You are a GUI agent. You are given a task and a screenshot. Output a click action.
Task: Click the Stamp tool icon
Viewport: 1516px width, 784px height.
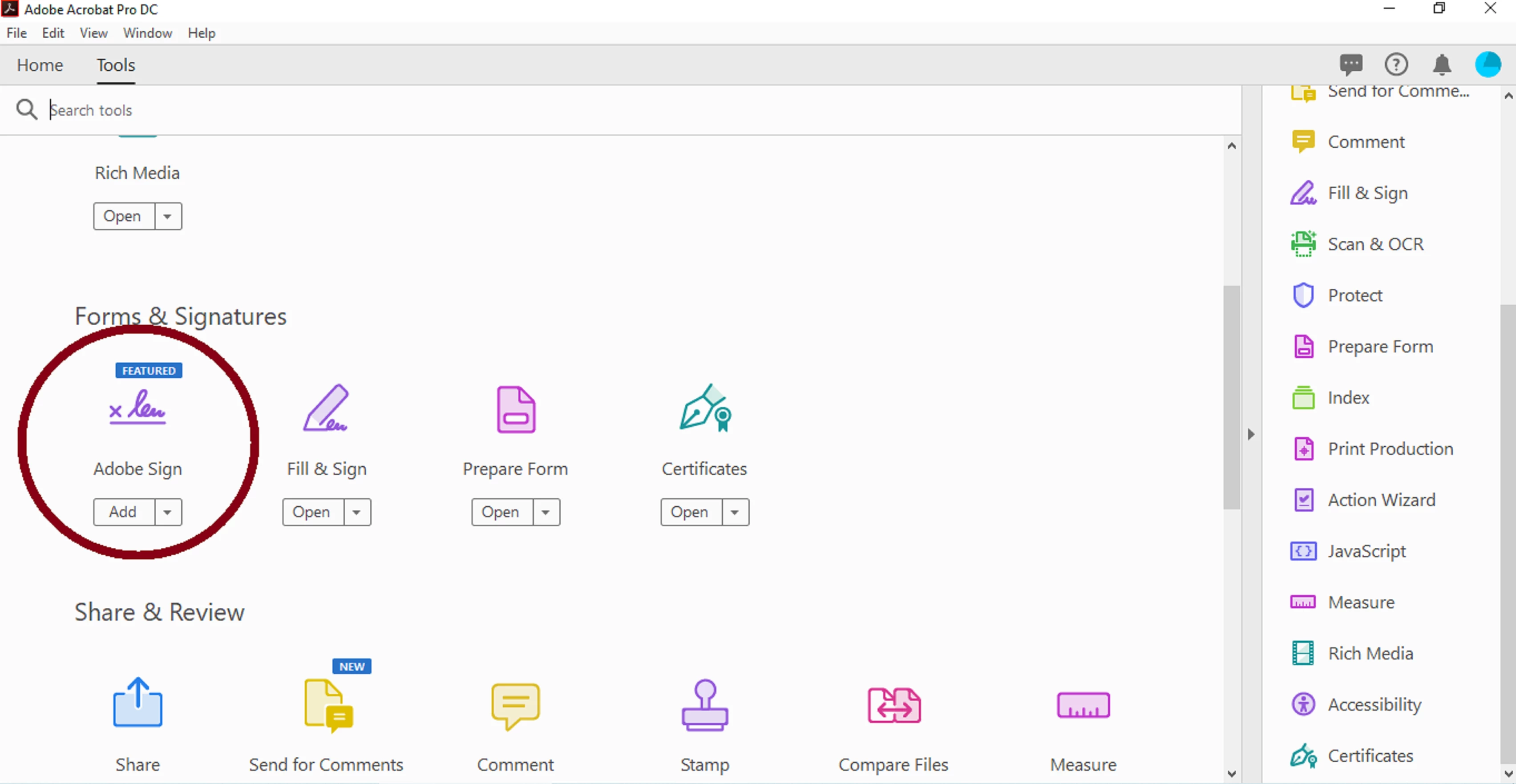(x=704, y=705)
